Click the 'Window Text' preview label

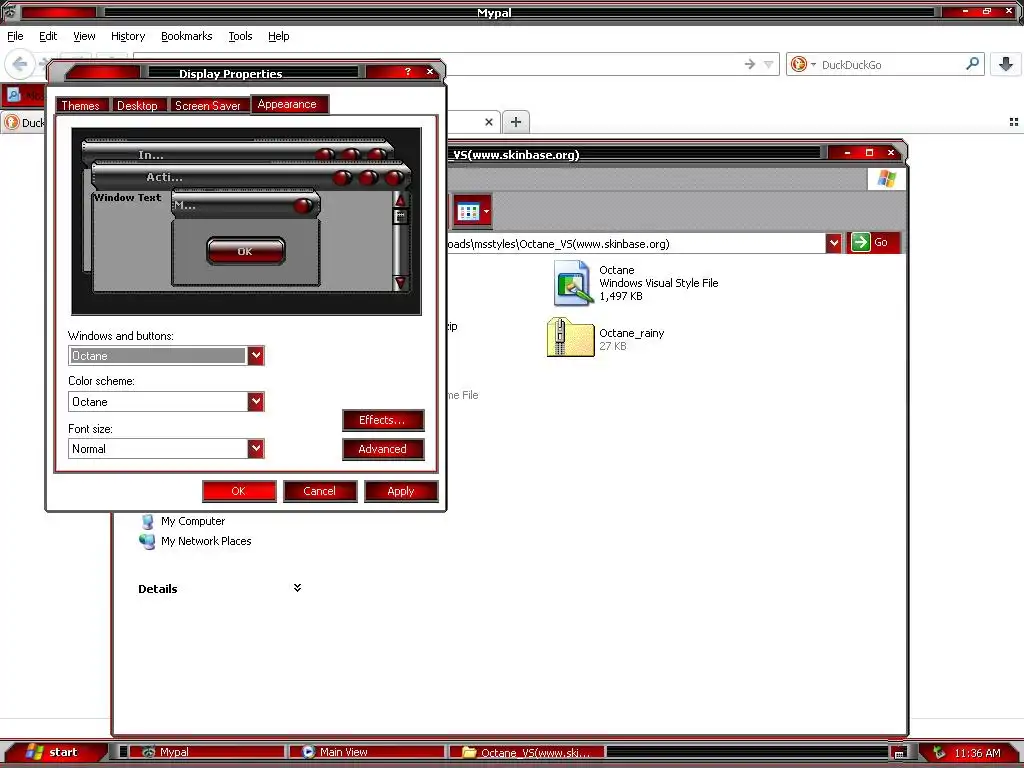tap(127, 197)
